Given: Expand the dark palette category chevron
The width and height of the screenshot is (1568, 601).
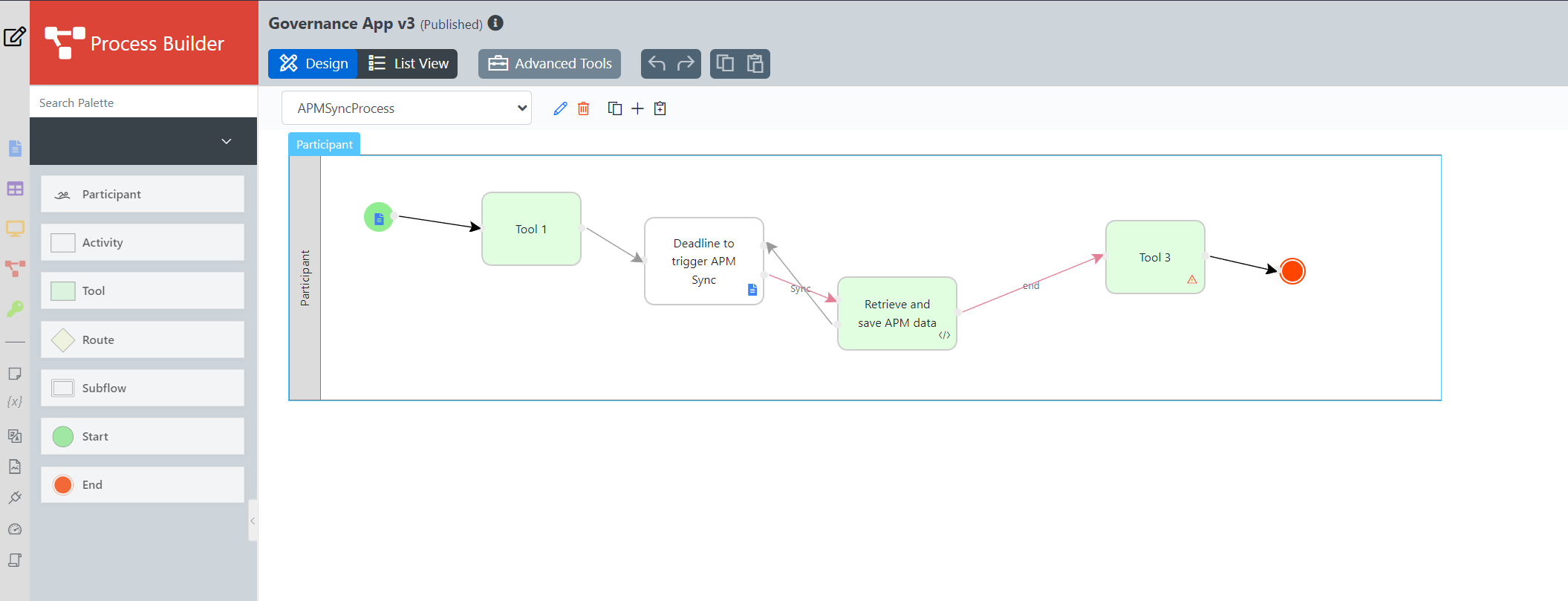Looking at the screenshot, I should pyautogui.click(x=227, y=141).
